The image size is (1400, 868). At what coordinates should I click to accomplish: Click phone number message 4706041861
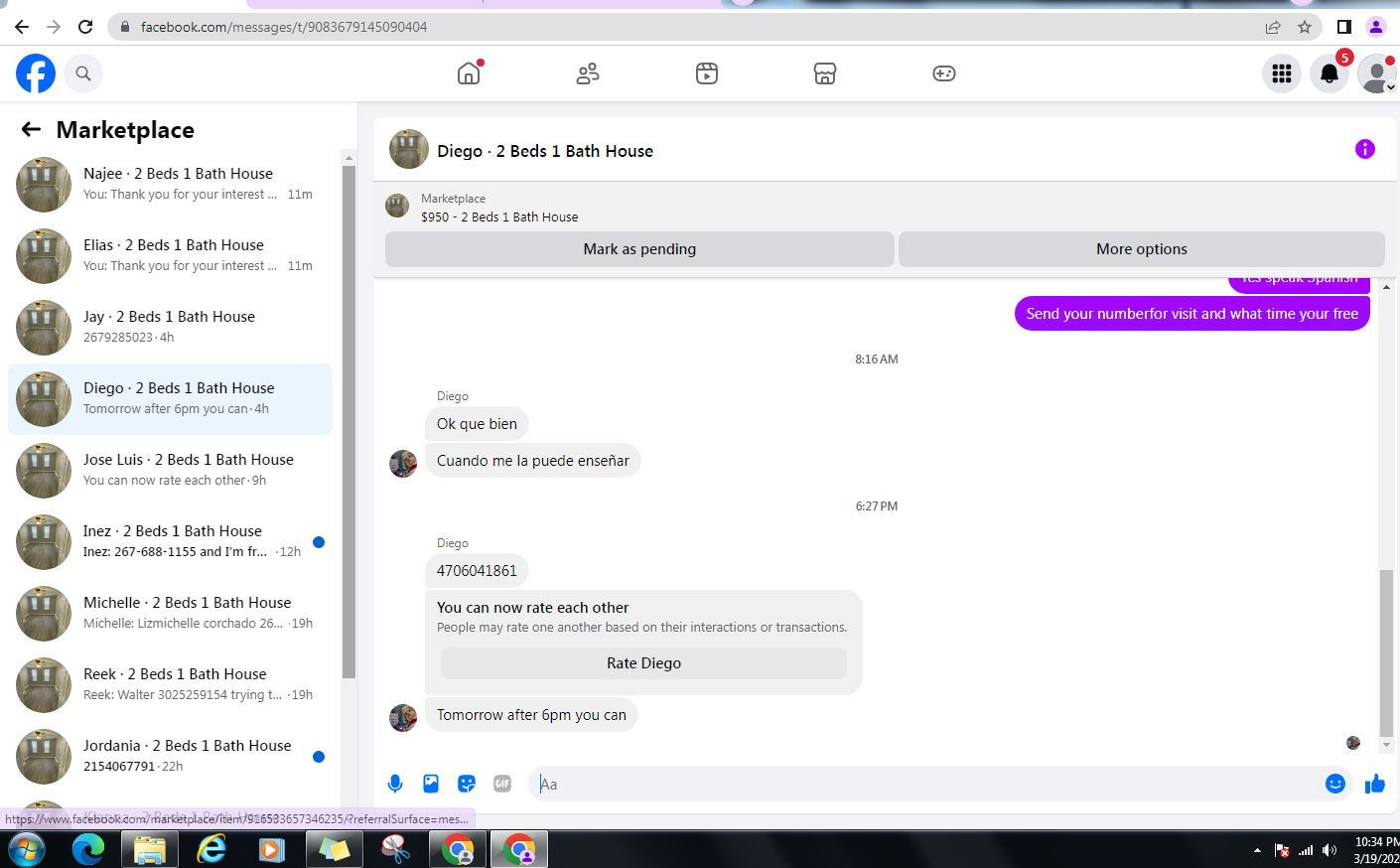477,571
